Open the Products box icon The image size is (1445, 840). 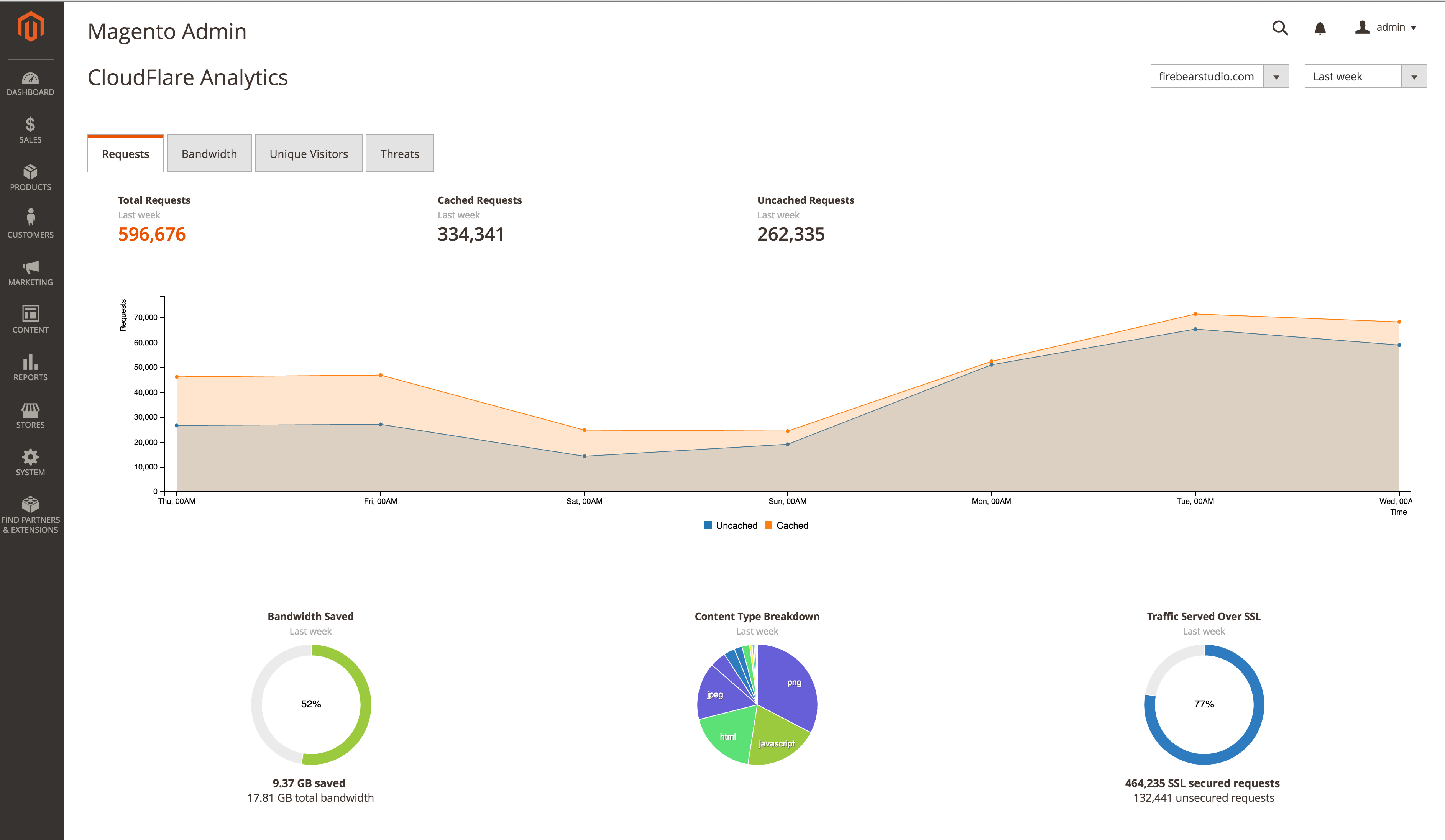[x=30, y=172]
